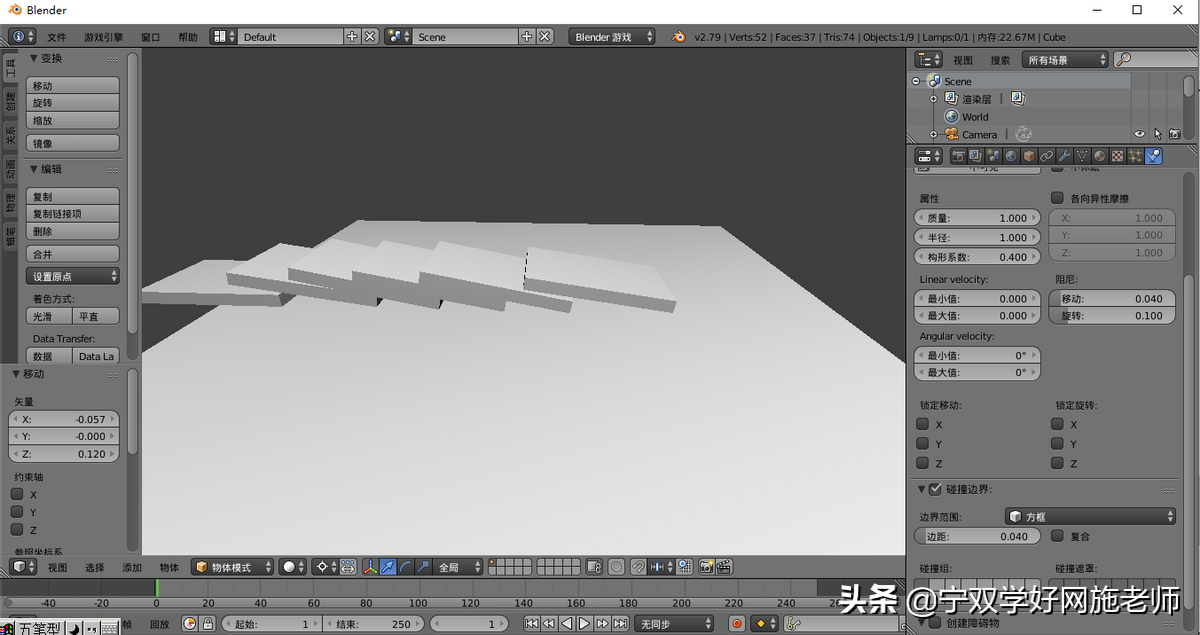Open the World properties tab icon

point(1011,156)
